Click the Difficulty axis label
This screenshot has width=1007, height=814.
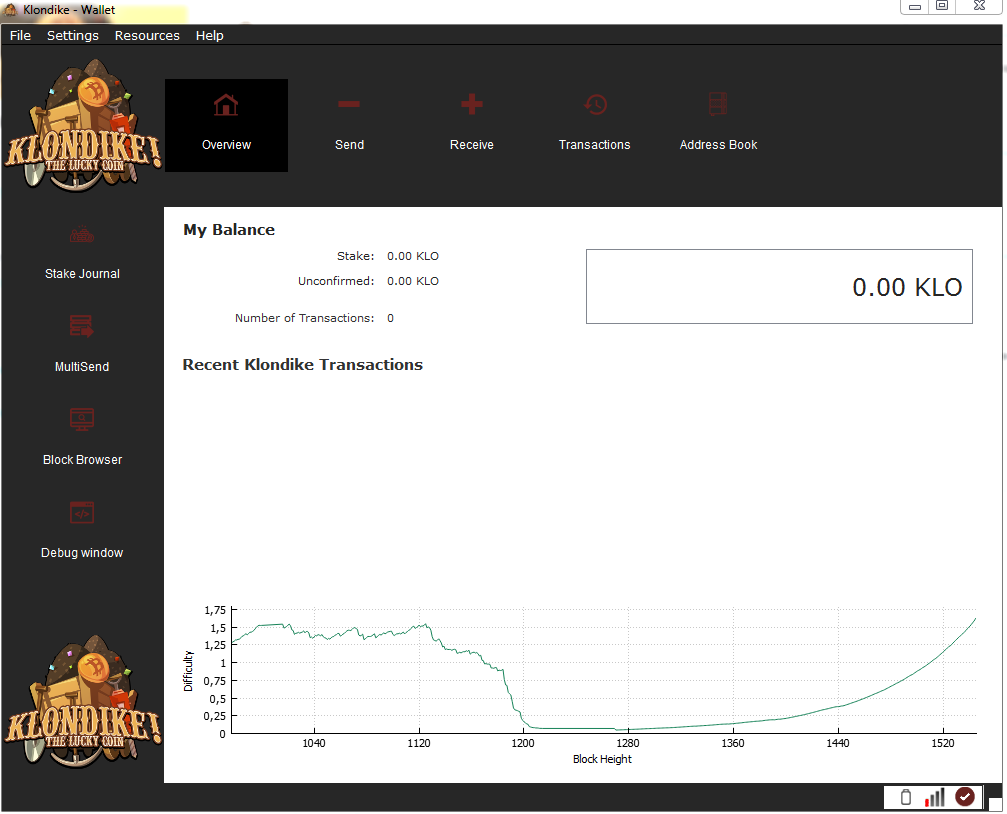(x=188, y=671)
